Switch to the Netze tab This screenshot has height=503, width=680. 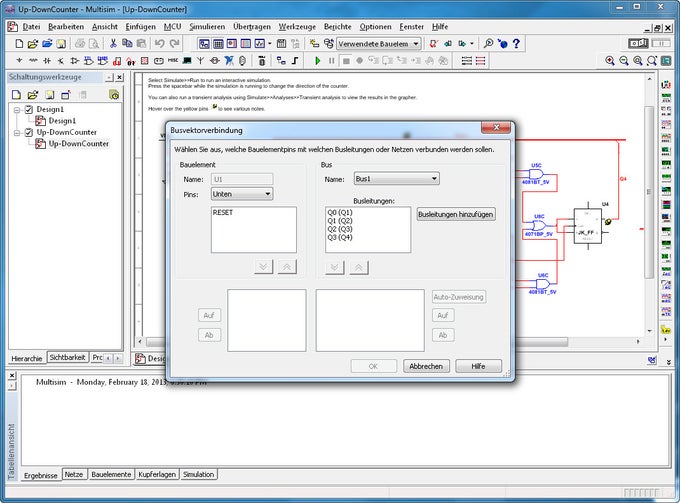click(74, 474)
